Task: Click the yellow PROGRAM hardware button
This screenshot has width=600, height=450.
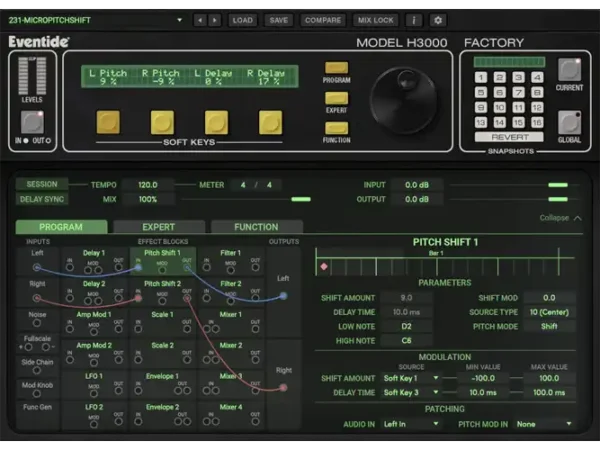Action: click(x=336, y=68)
